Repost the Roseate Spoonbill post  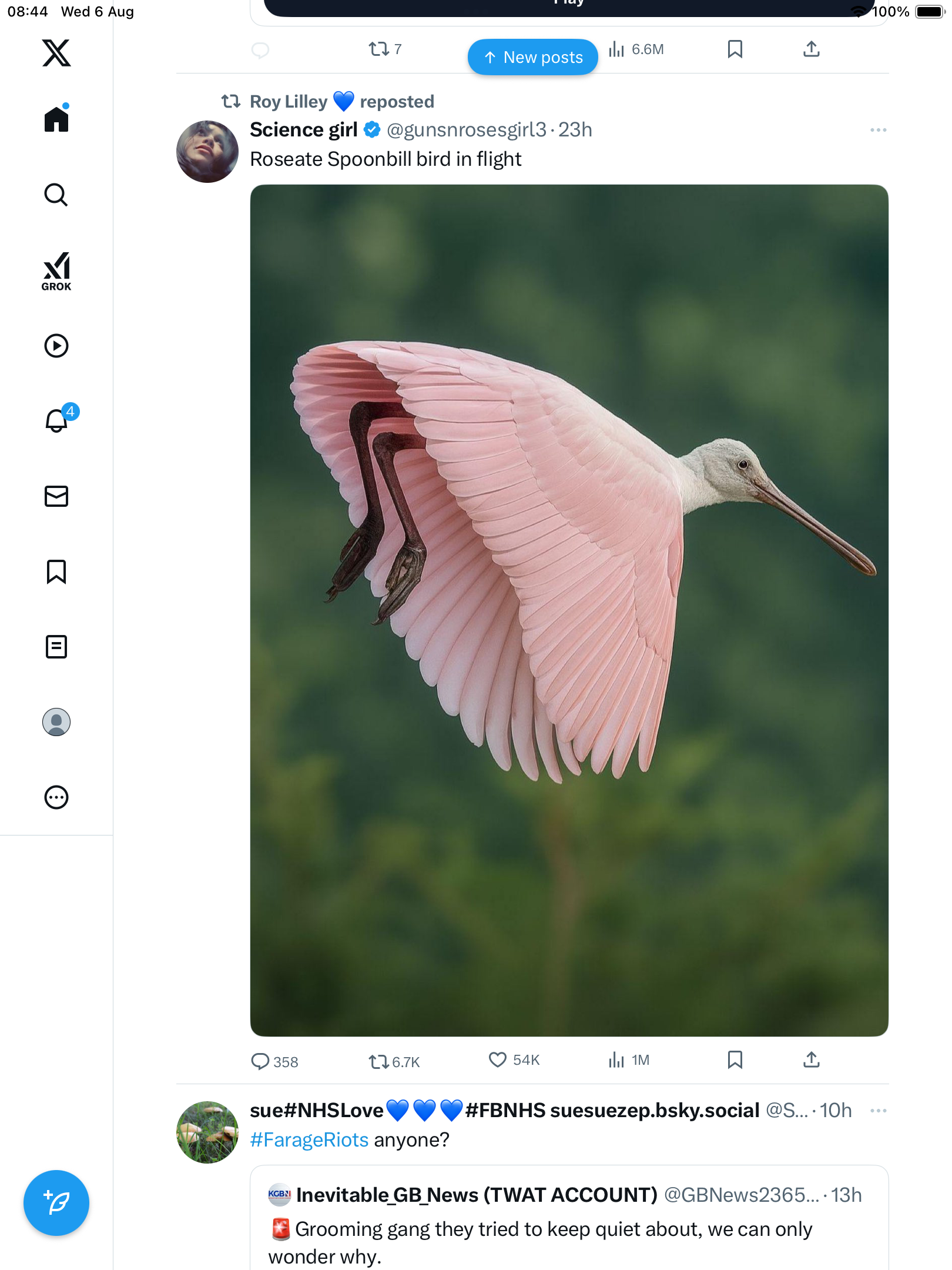click(x=379, y=1061)
